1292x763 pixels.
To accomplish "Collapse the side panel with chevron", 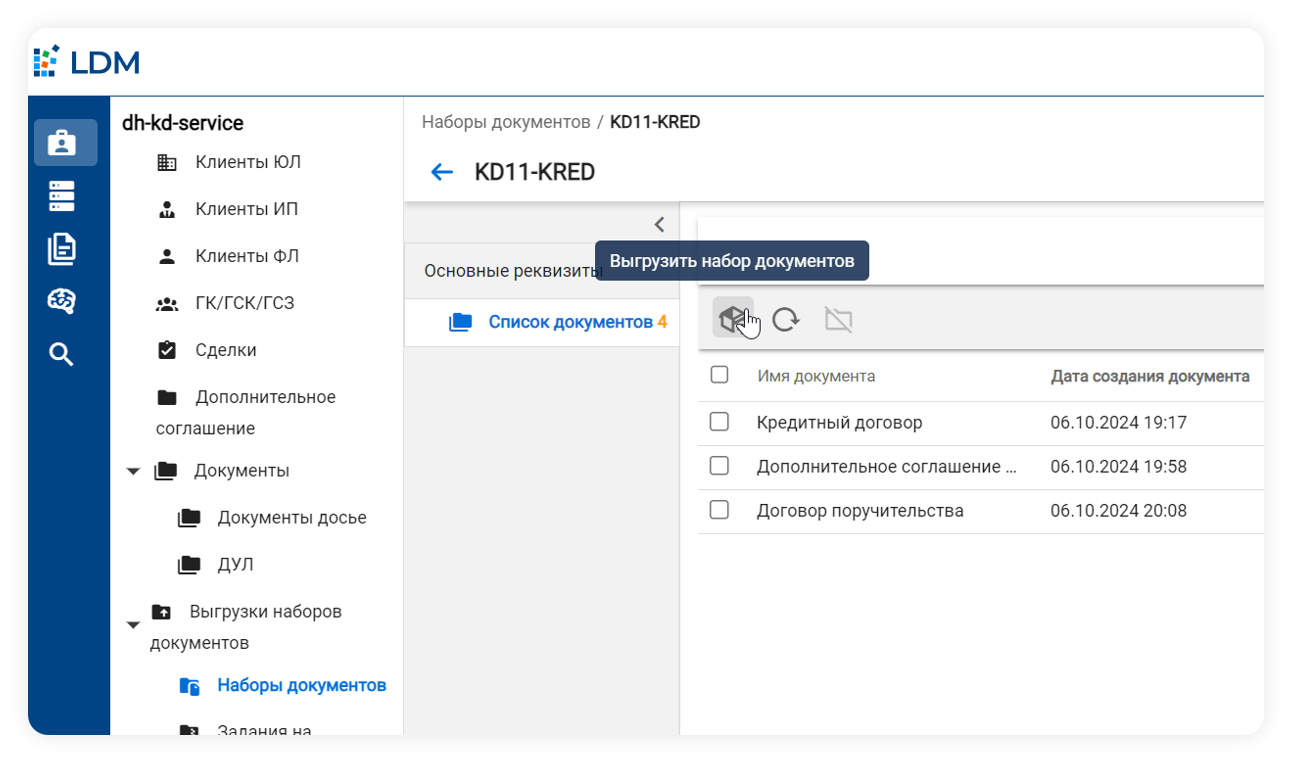I will pyautogui.click(x=659, y=224).
